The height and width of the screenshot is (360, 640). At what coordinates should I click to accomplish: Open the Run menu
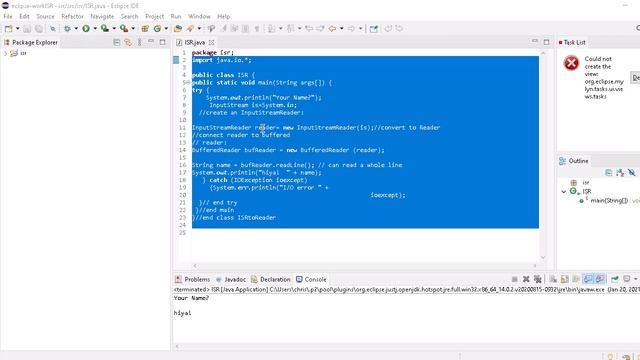click(176, 16)
